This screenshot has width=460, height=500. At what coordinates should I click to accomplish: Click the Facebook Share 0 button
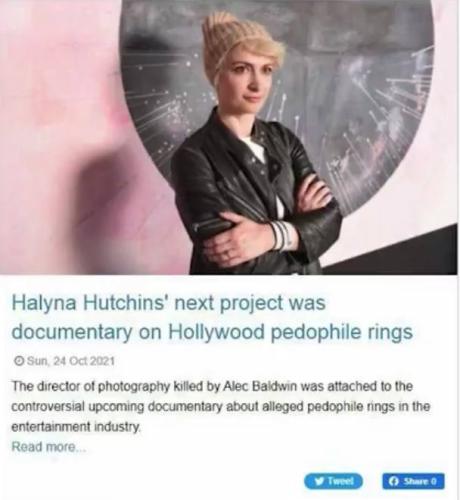pos(413,481)
